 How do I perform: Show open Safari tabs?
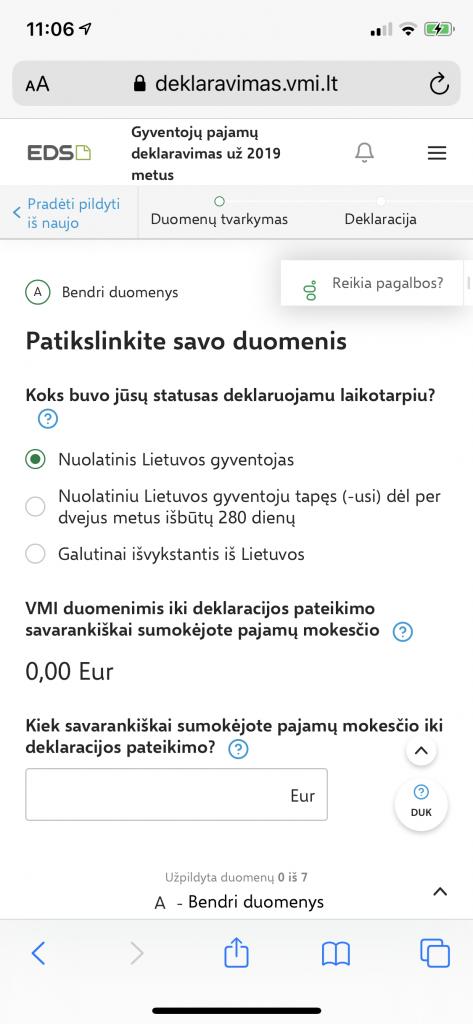tap(434, 953)
